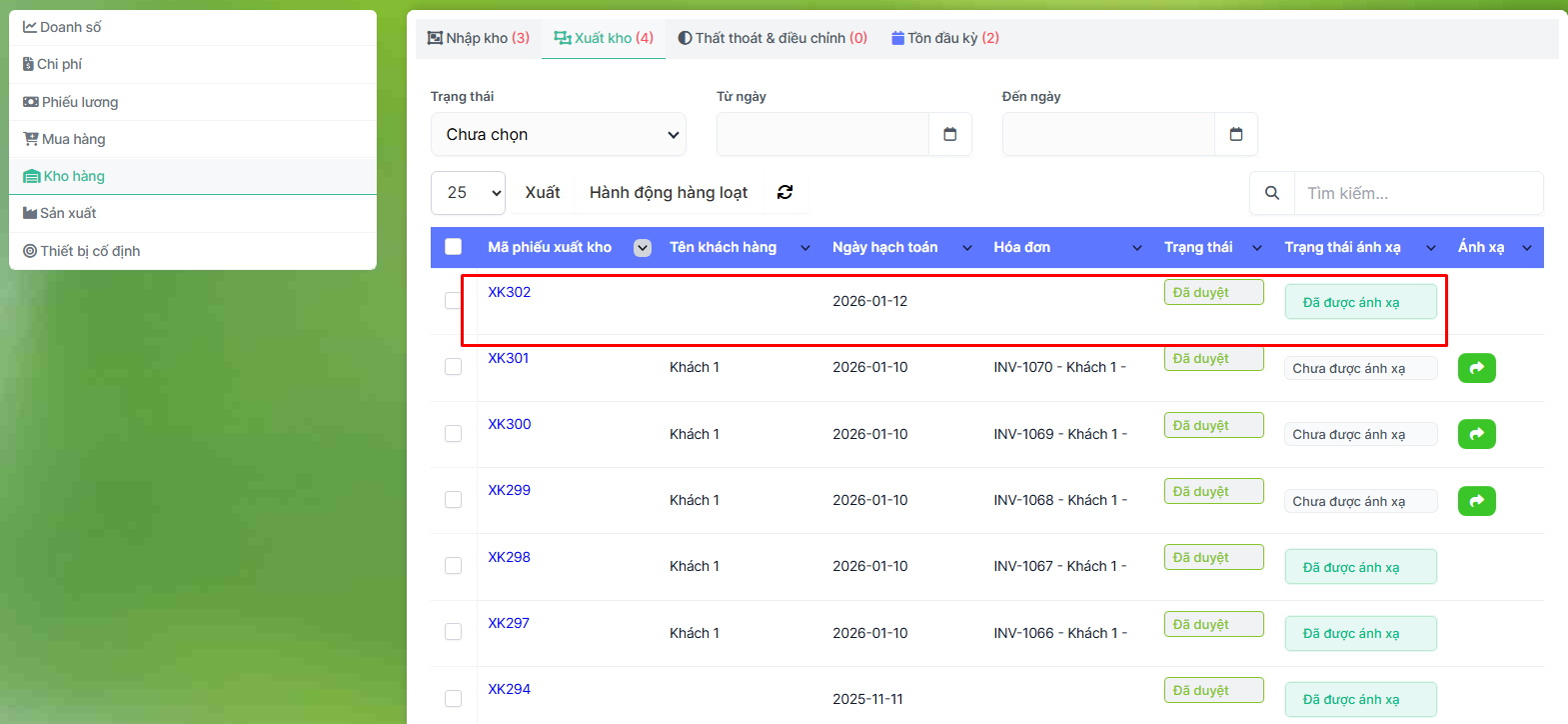Open the Đến ngày calendar picker

(x=1235, y=134)
